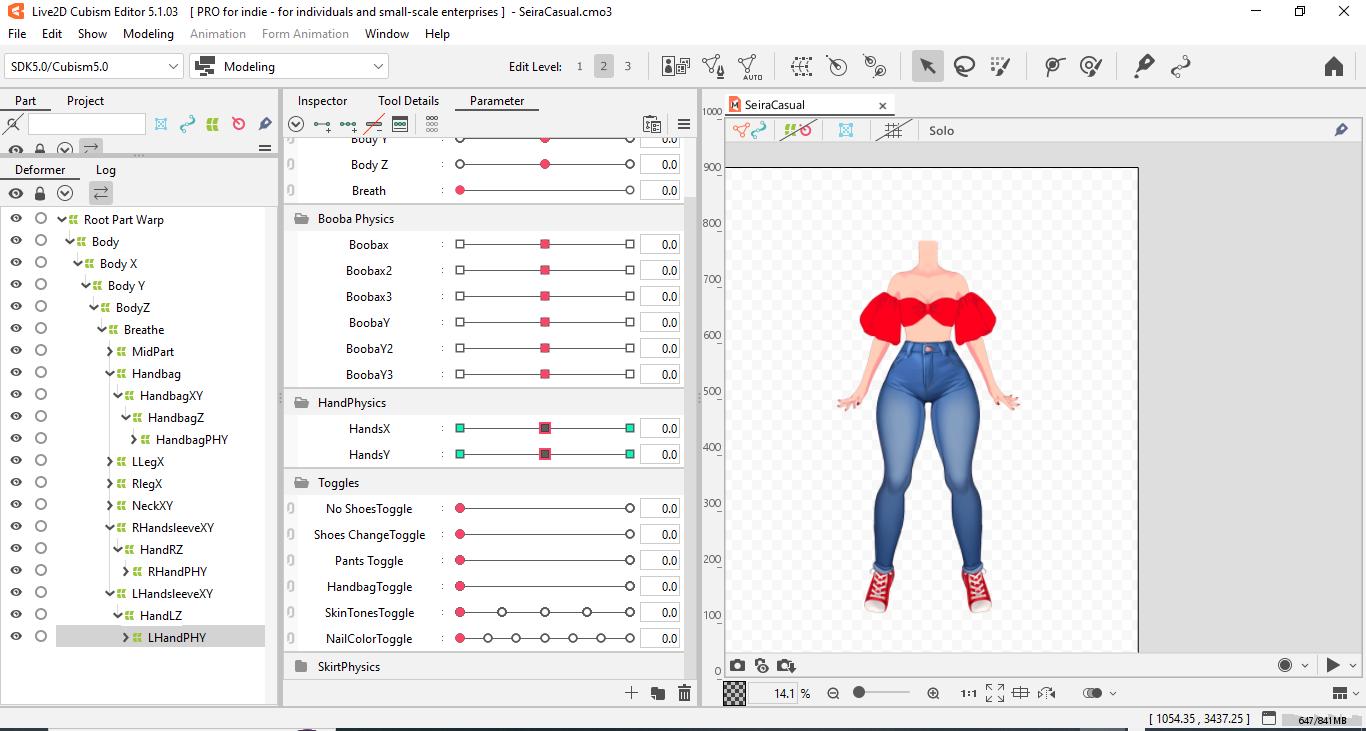The width and height of the screenshot is (1366, 731).
Task: Toggle visibility of the LHandPHY deformer
Action: click(15, 636)
